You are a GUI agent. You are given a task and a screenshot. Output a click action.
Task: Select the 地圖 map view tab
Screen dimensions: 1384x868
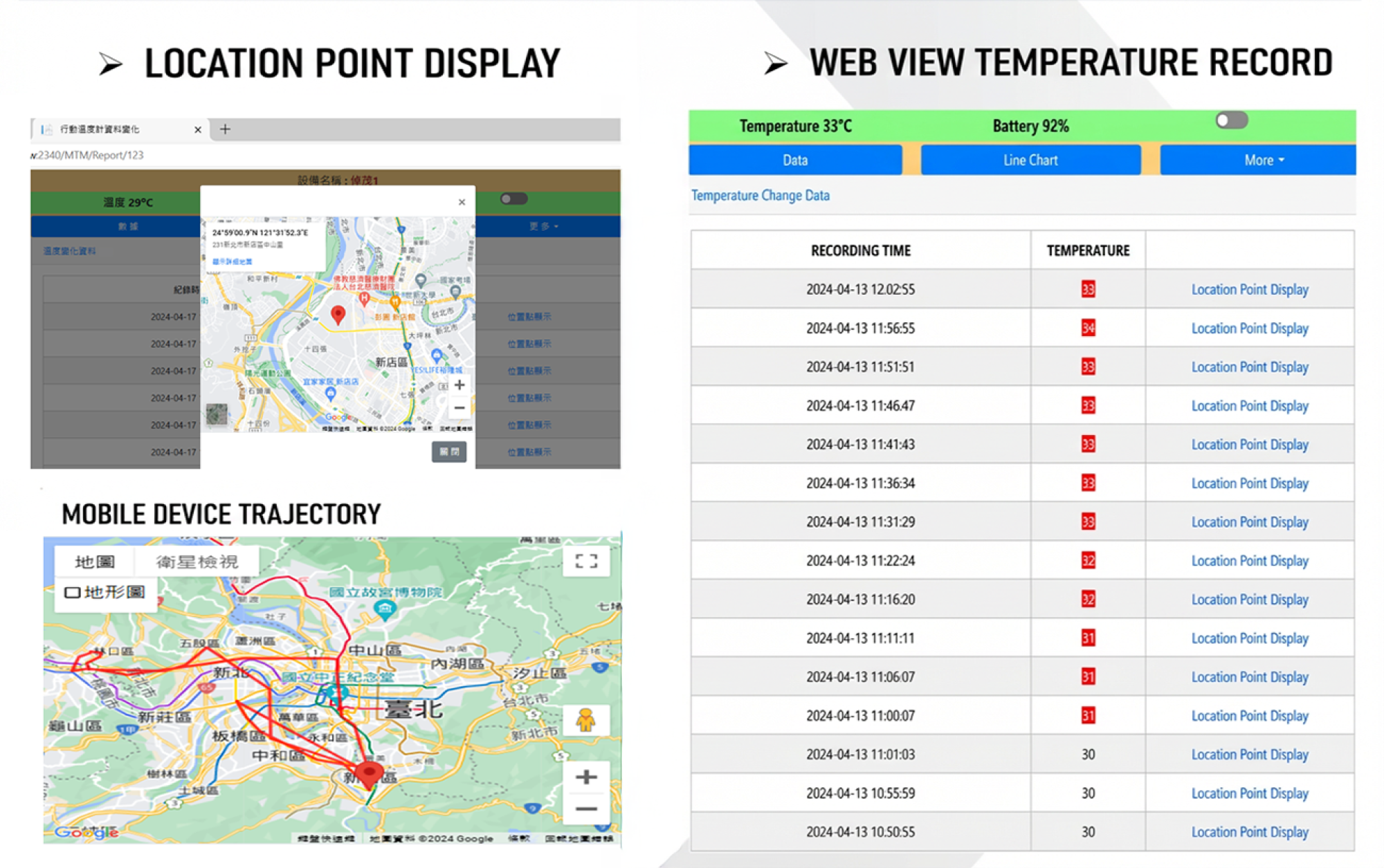95,562
